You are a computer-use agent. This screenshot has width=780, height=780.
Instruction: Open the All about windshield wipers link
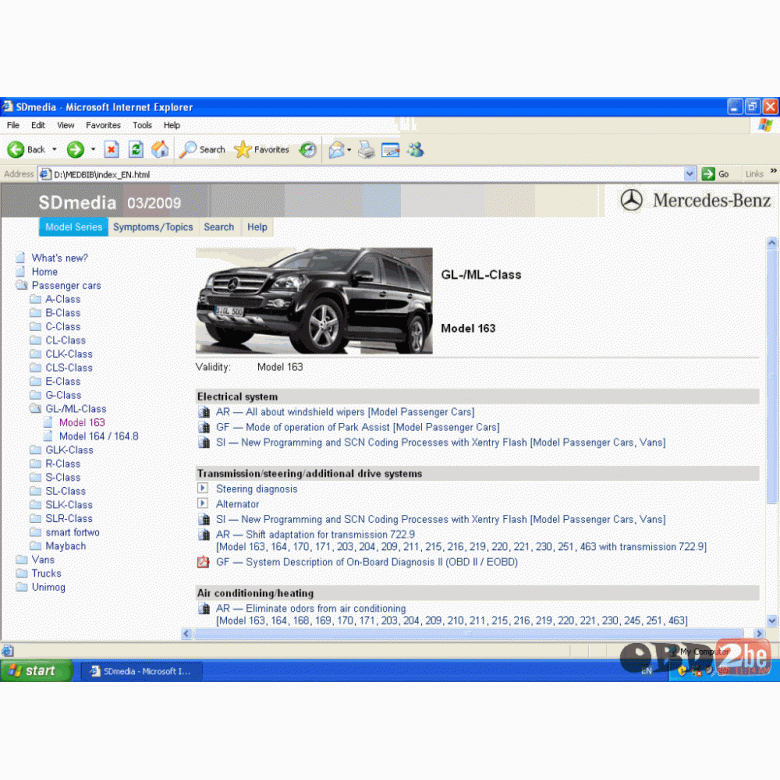345,412
